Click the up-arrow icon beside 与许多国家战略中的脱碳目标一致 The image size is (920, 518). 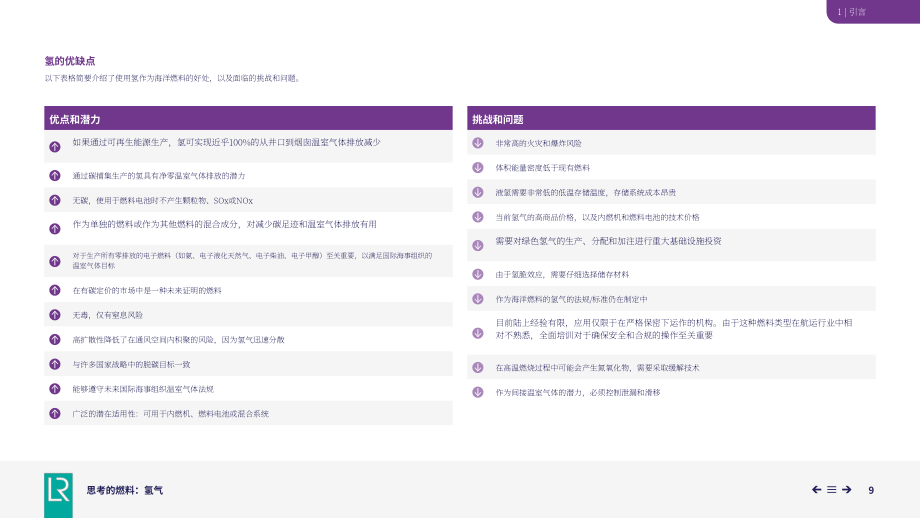click(55, 364)
